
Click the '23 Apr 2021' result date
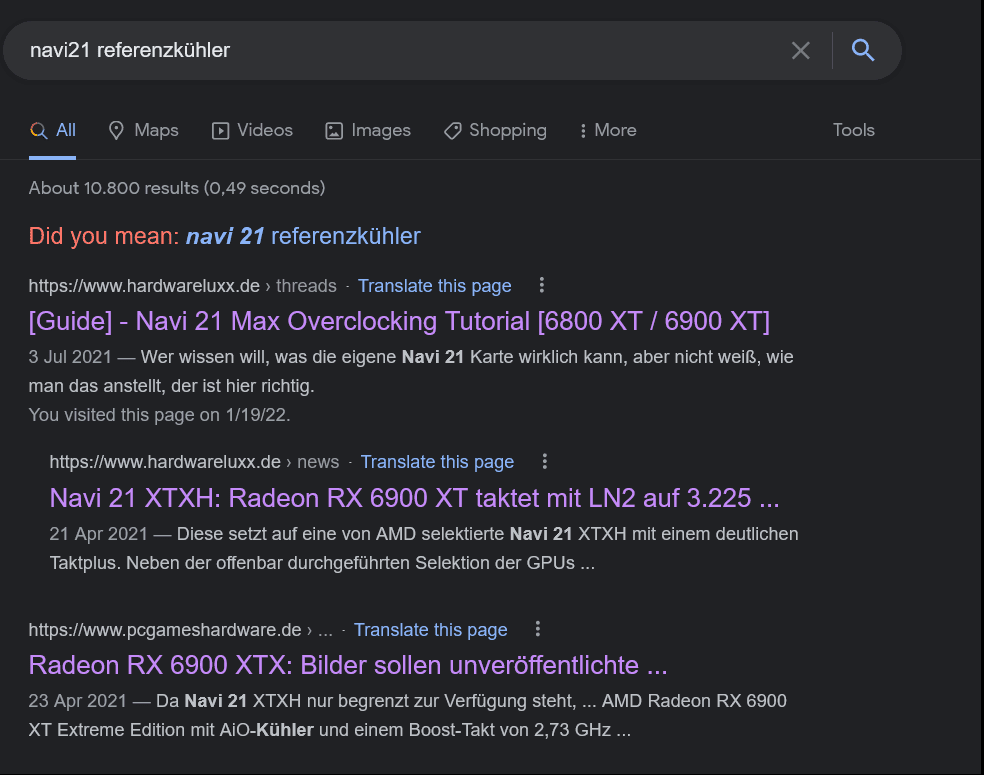78,701
